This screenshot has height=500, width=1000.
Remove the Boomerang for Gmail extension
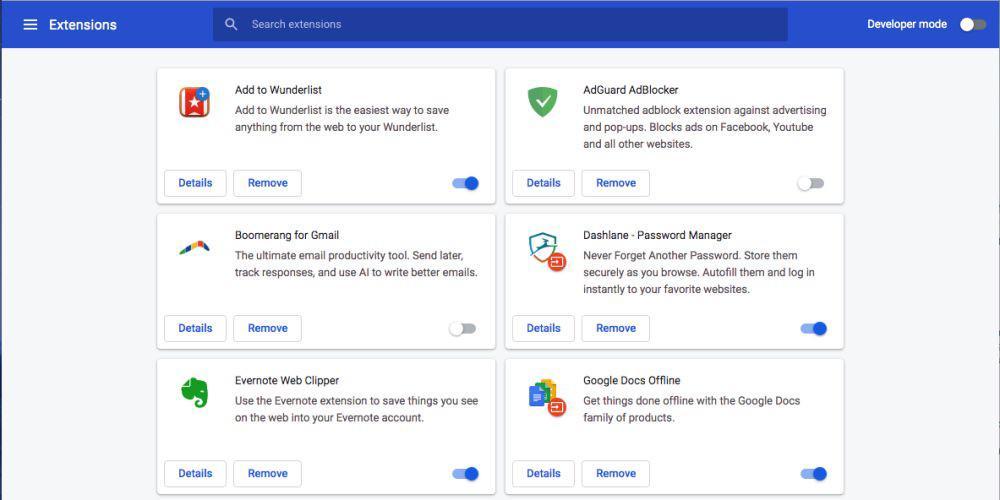coord(267,328)
